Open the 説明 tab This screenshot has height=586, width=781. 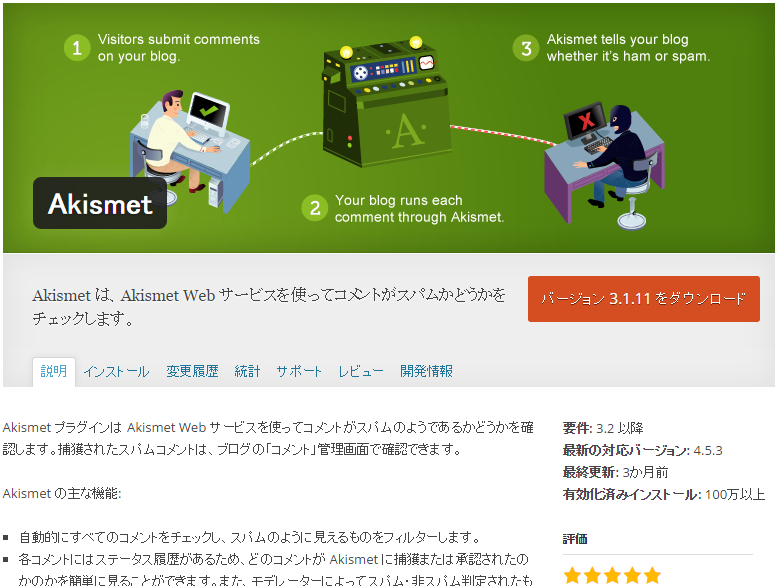tap(54, 371)
